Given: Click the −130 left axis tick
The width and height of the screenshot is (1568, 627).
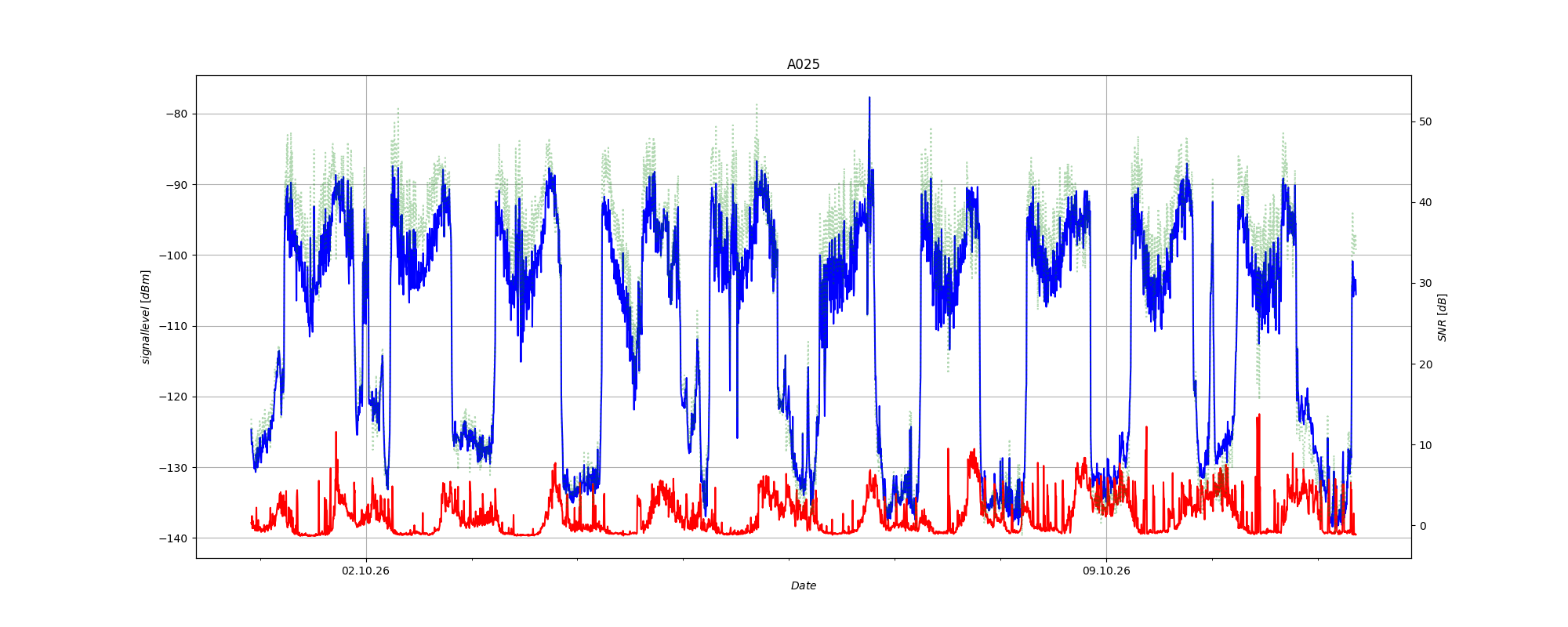Looking at the screenshot, I should (x=173, y=468).
